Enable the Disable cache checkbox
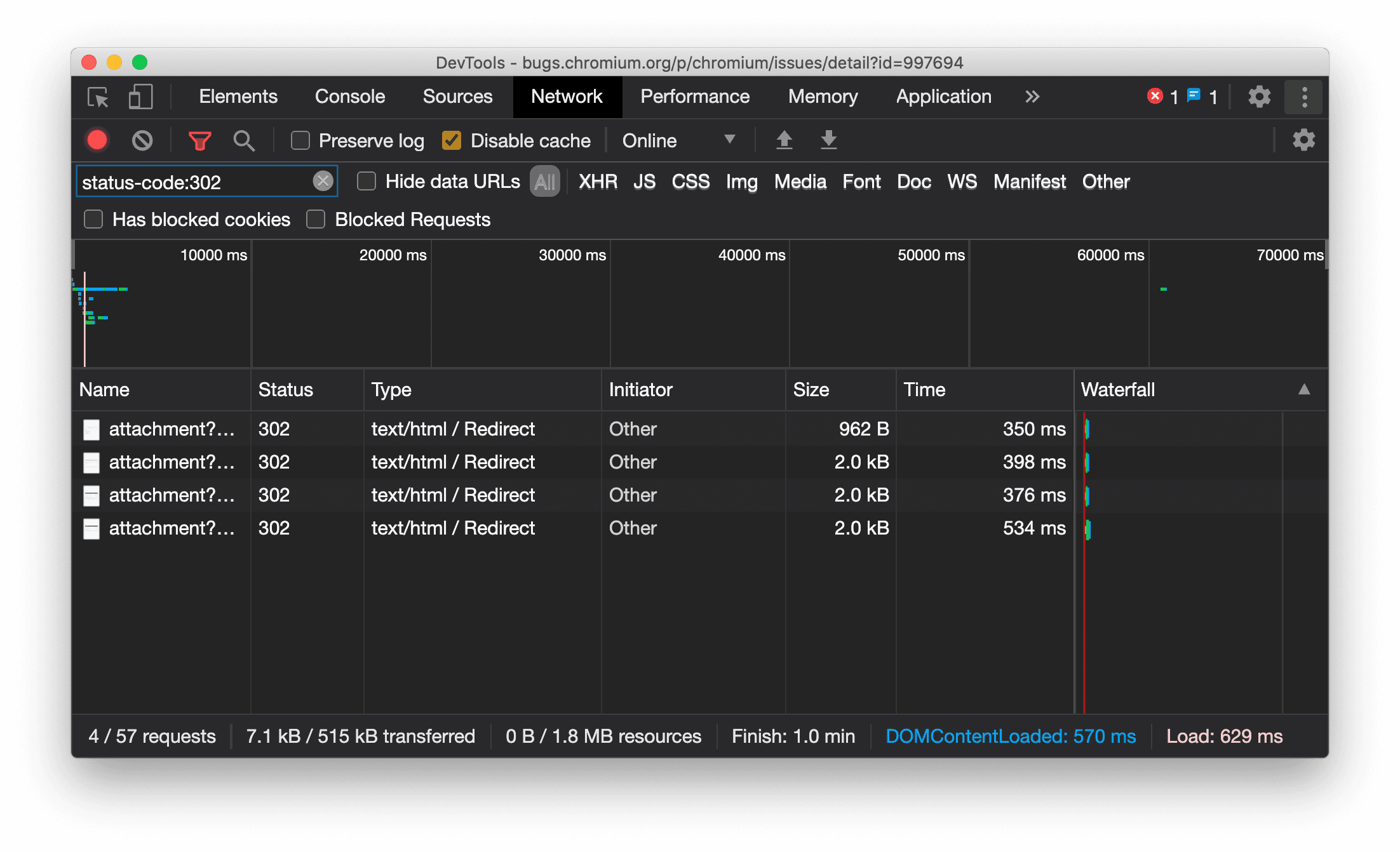The width and height of the screenshot is (1400, 852). click(453, 140)
